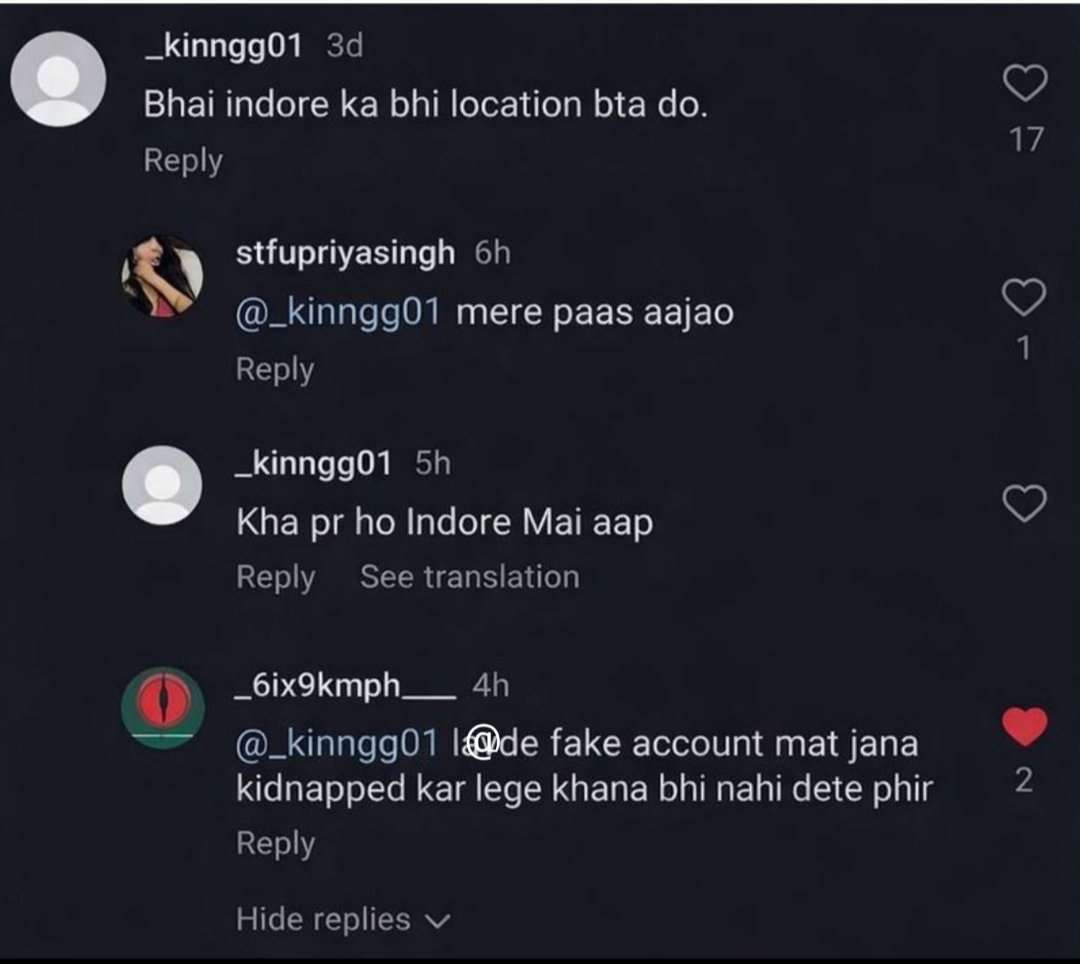The height and width of the screenshot is (964, 1080).
Task: Reply to stfupriyasingh's comment
Action: (x=275, y=369)
